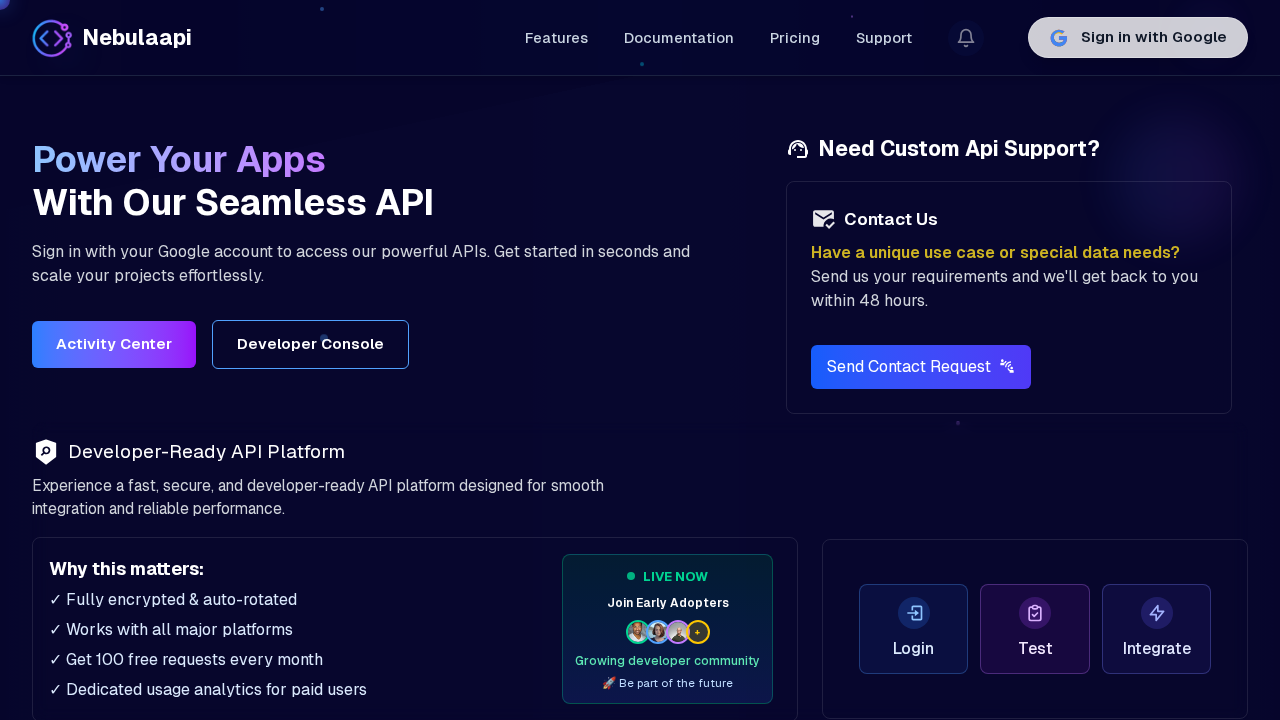The image size is (1280, 720).
Task: Open the notification bell
Action: point(965,37)
